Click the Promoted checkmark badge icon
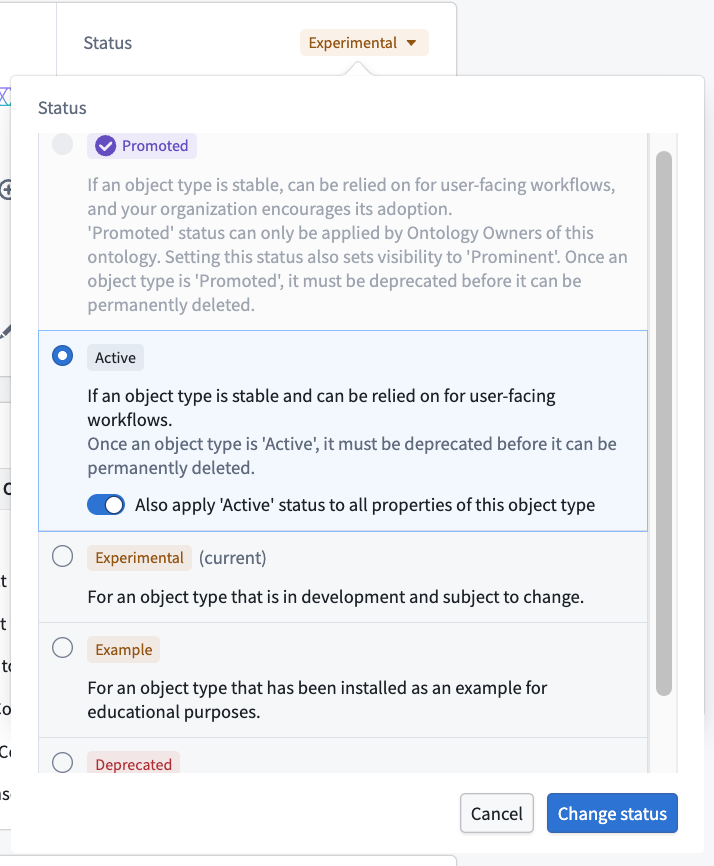Screen dimensions: 714x866 click(x=105, y=146)
